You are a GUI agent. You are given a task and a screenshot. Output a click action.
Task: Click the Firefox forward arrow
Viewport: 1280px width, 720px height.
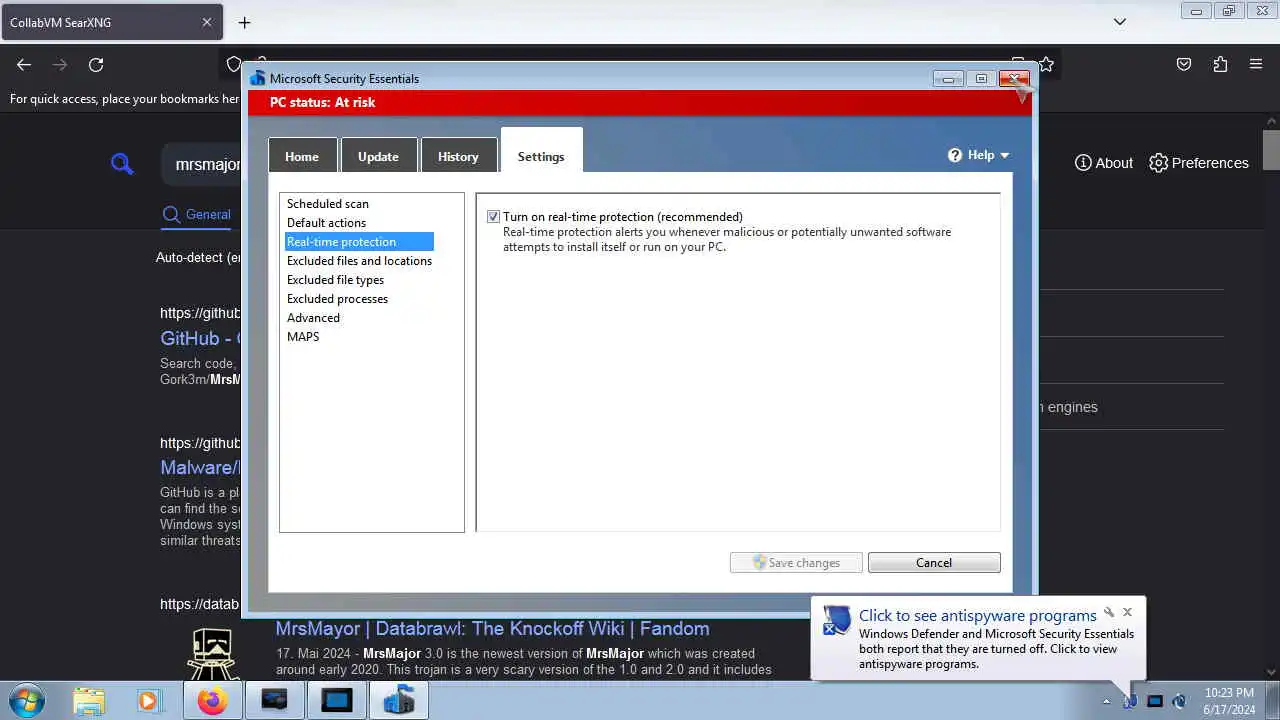point(60,64)
